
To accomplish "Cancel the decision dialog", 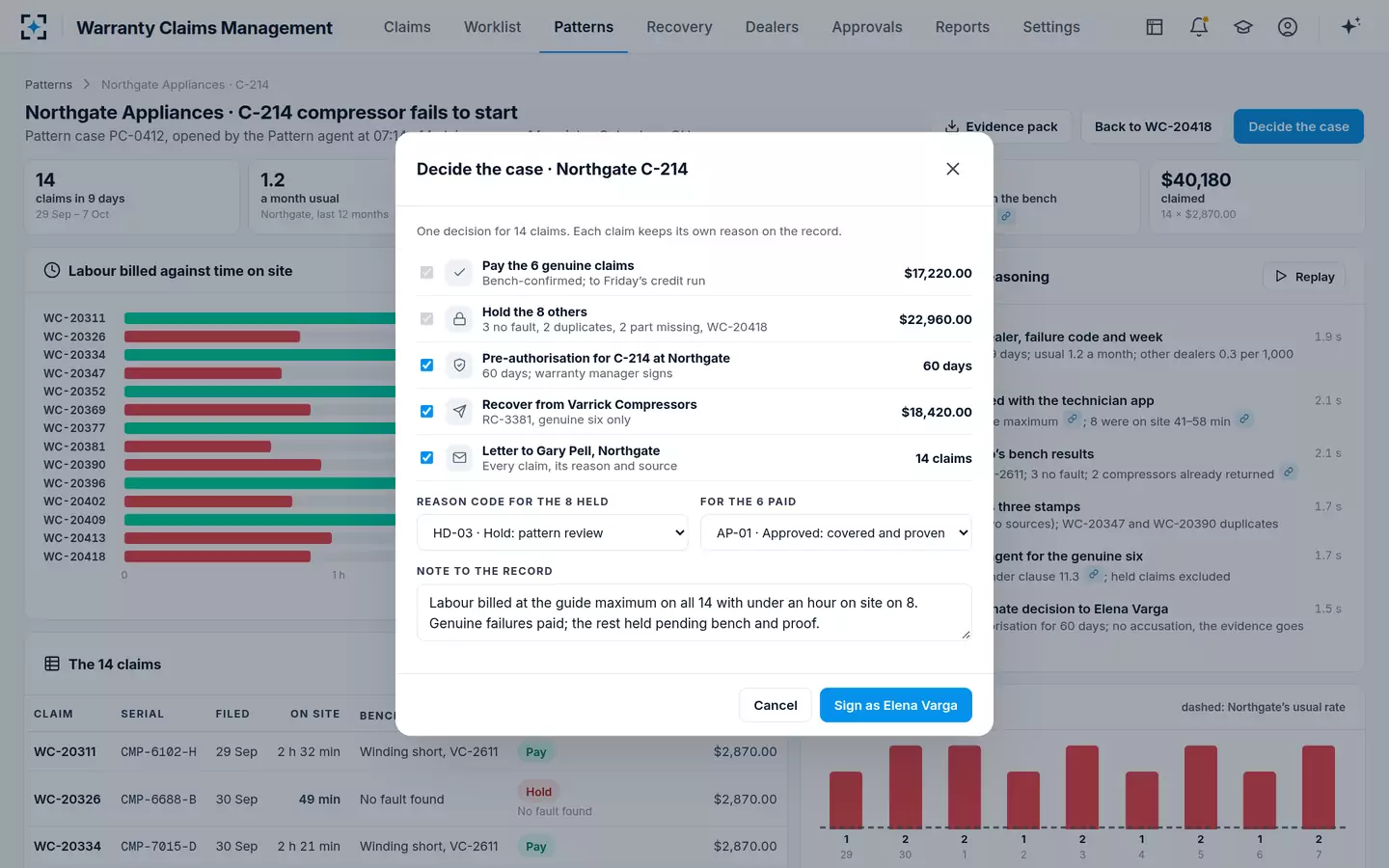I will (776, 705).
